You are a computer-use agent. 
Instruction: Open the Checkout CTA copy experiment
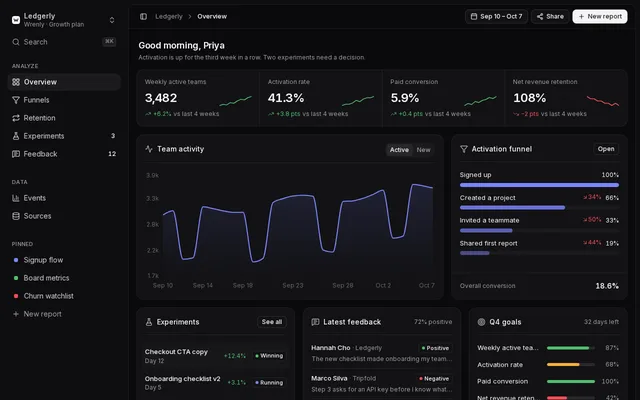216,356
